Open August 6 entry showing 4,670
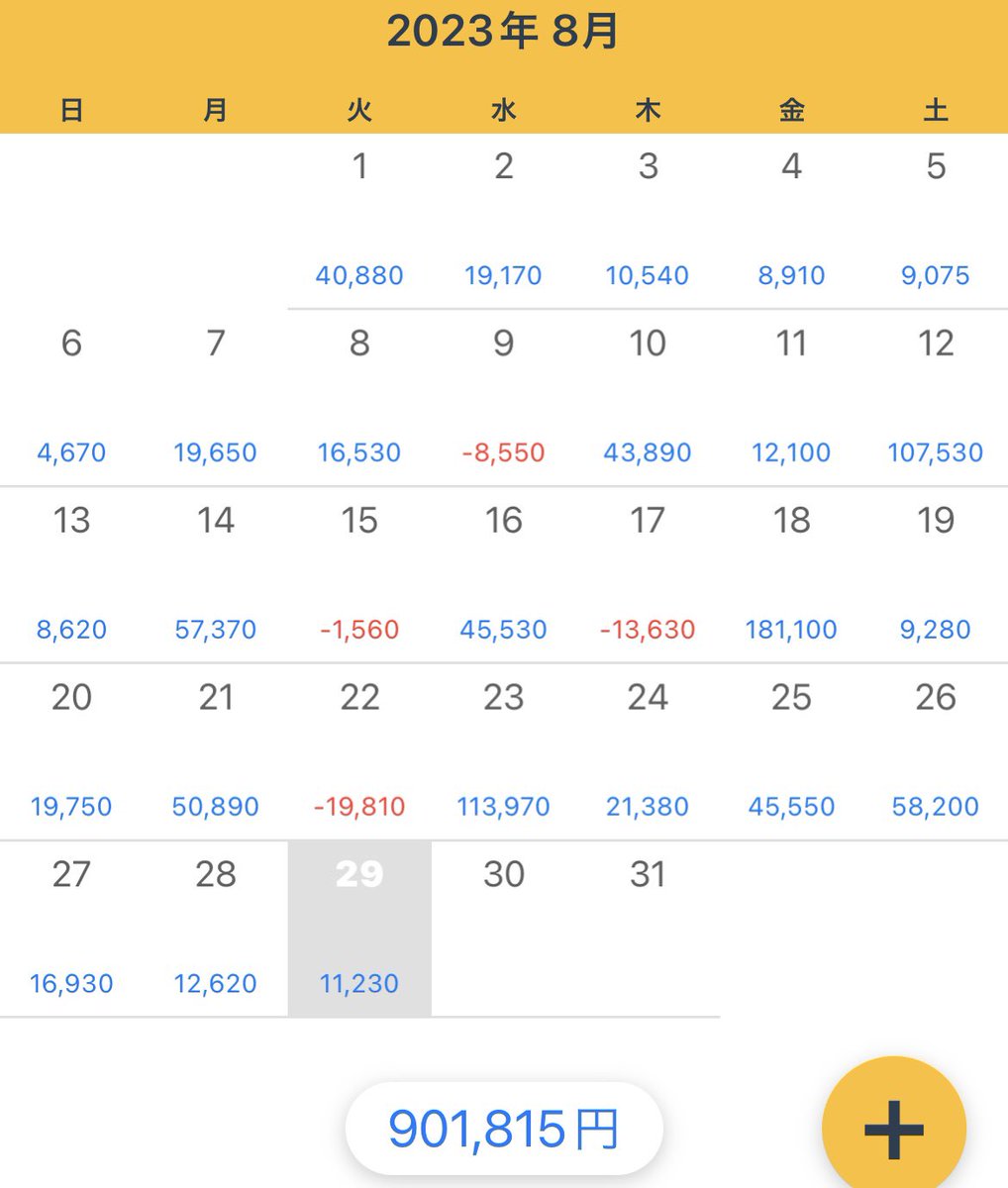The height and width of the screenshot is (1188, 1008). pos(71,397)
